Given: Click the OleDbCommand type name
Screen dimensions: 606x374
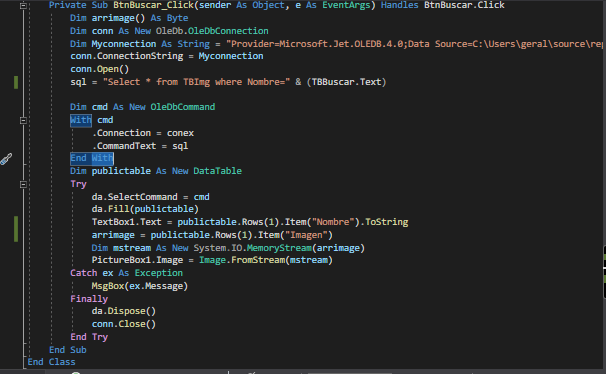Looking at the screenshot, I should 183,107.
